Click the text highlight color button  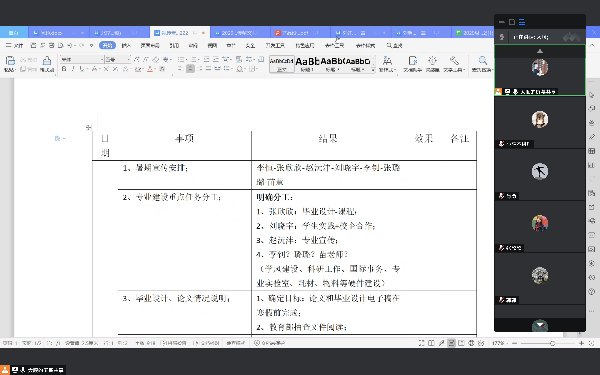point(138,69)
